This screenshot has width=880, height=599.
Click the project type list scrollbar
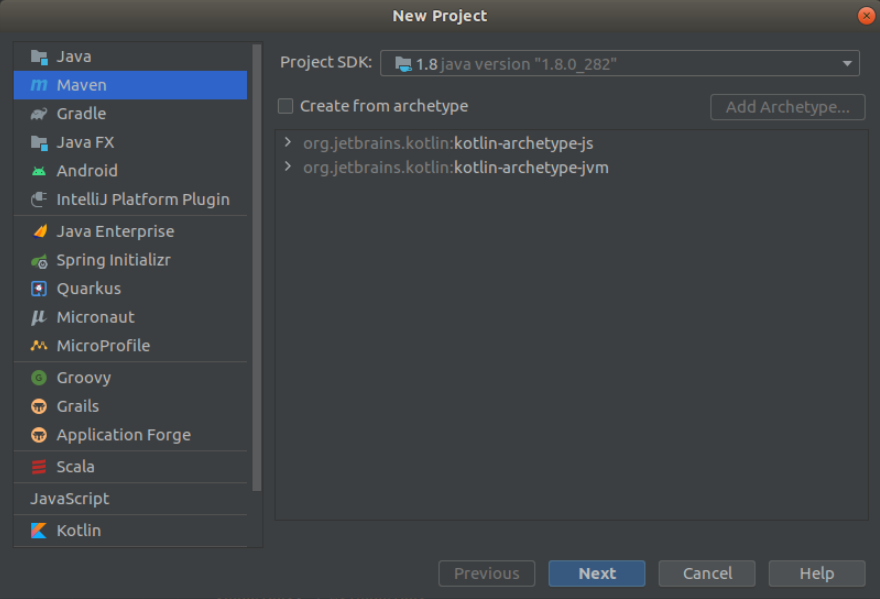point(257,268)
